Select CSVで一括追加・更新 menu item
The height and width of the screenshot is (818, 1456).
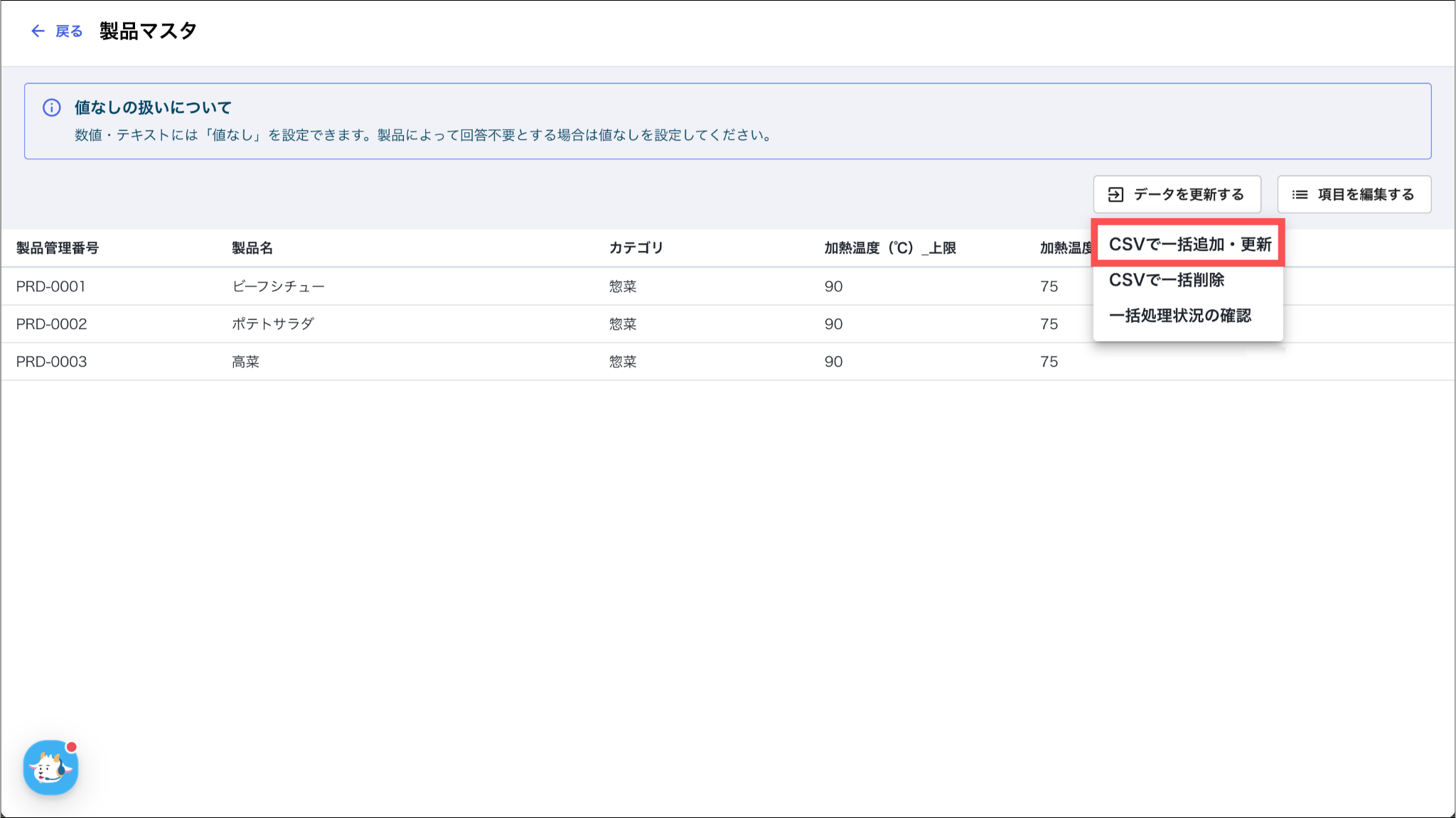click(x=1189, y=244)
